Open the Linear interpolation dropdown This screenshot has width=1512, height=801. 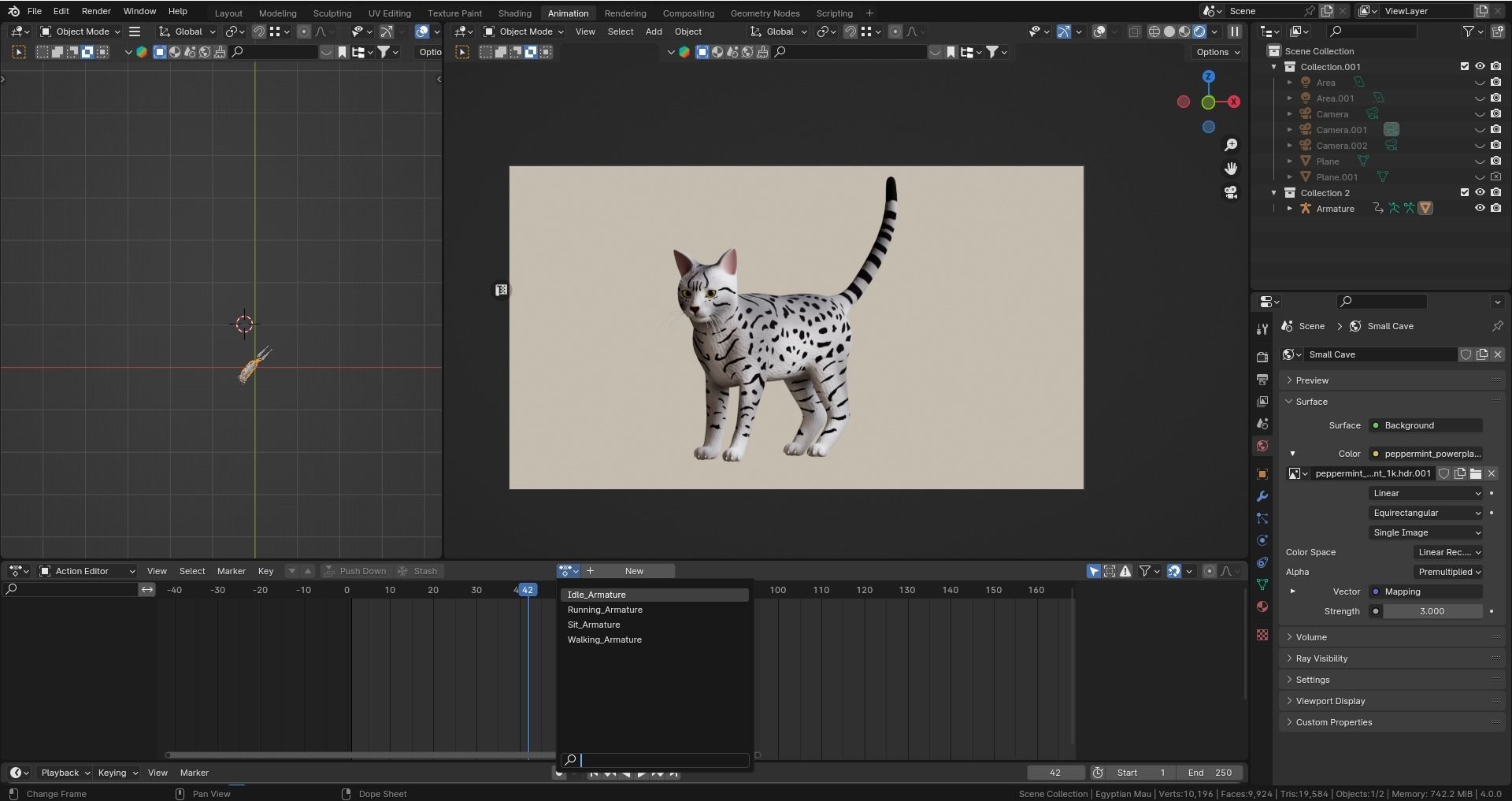tap(1426, 493)
